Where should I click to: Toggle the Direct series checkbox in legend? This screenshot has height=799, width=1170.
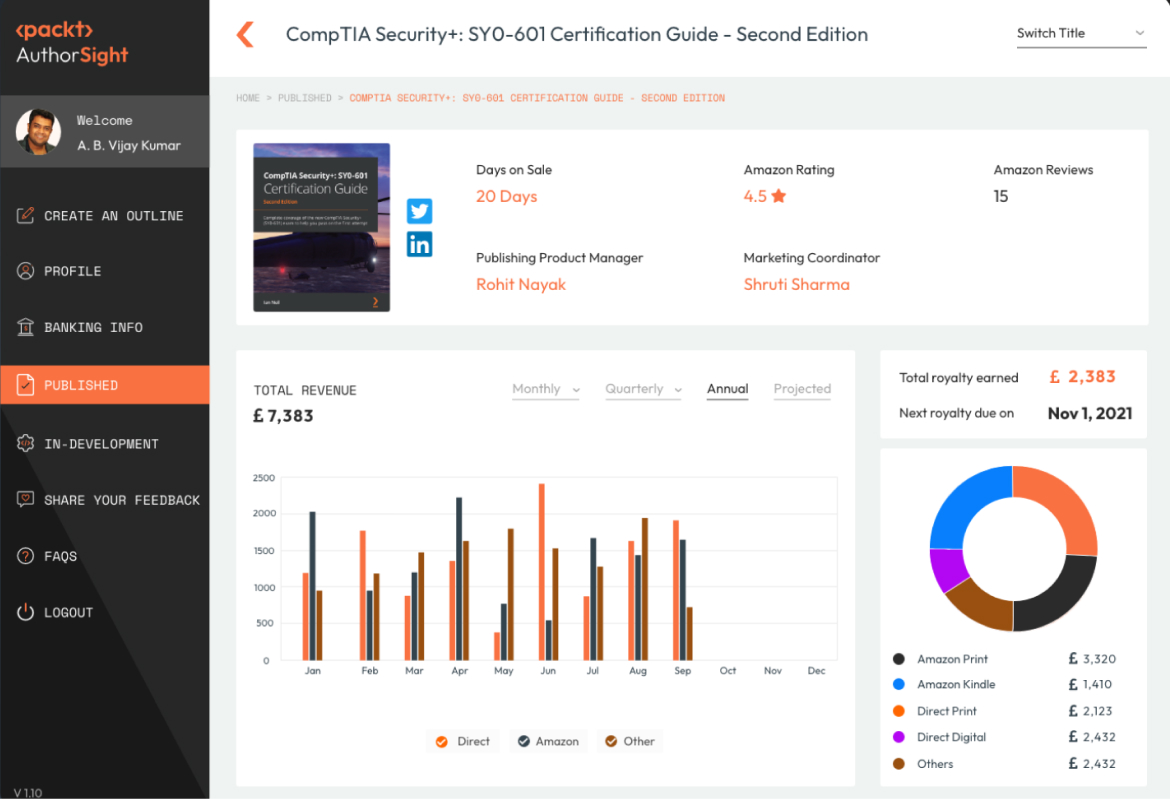(441, 741)
